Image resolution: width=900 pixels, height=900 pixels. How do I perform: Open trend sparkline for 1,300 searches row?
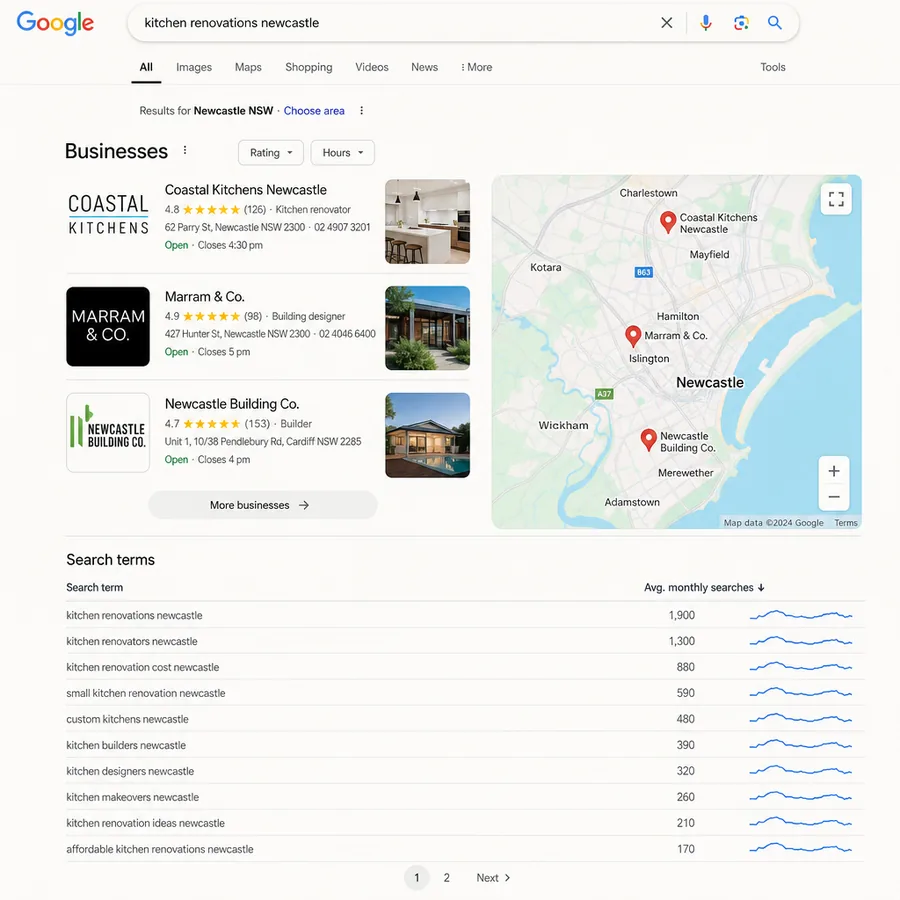pos(801,641)
